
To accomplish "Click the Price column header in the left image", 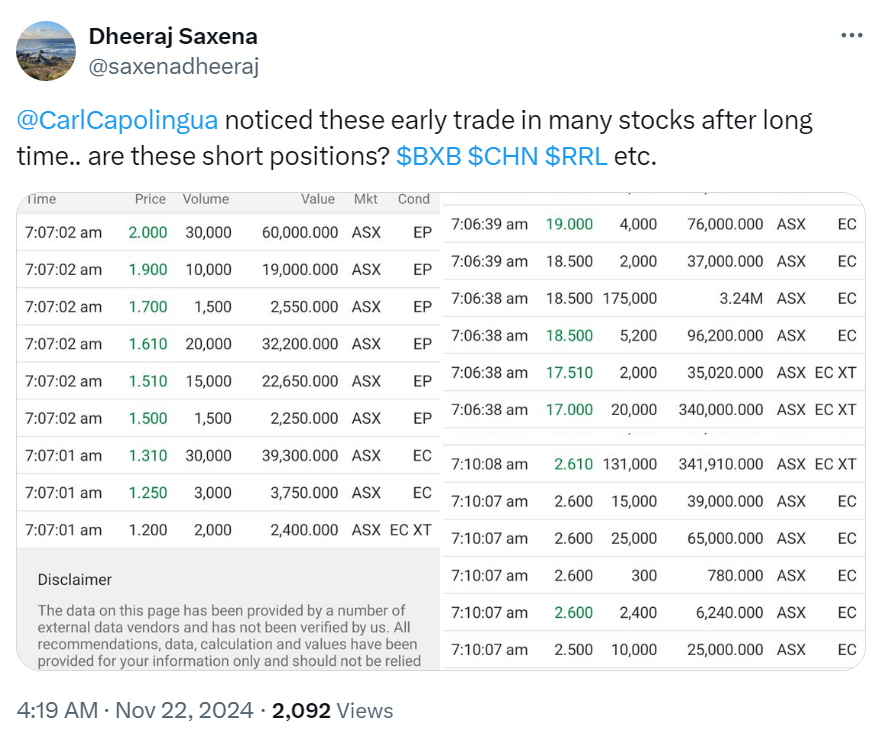I will tap(150, 199).
